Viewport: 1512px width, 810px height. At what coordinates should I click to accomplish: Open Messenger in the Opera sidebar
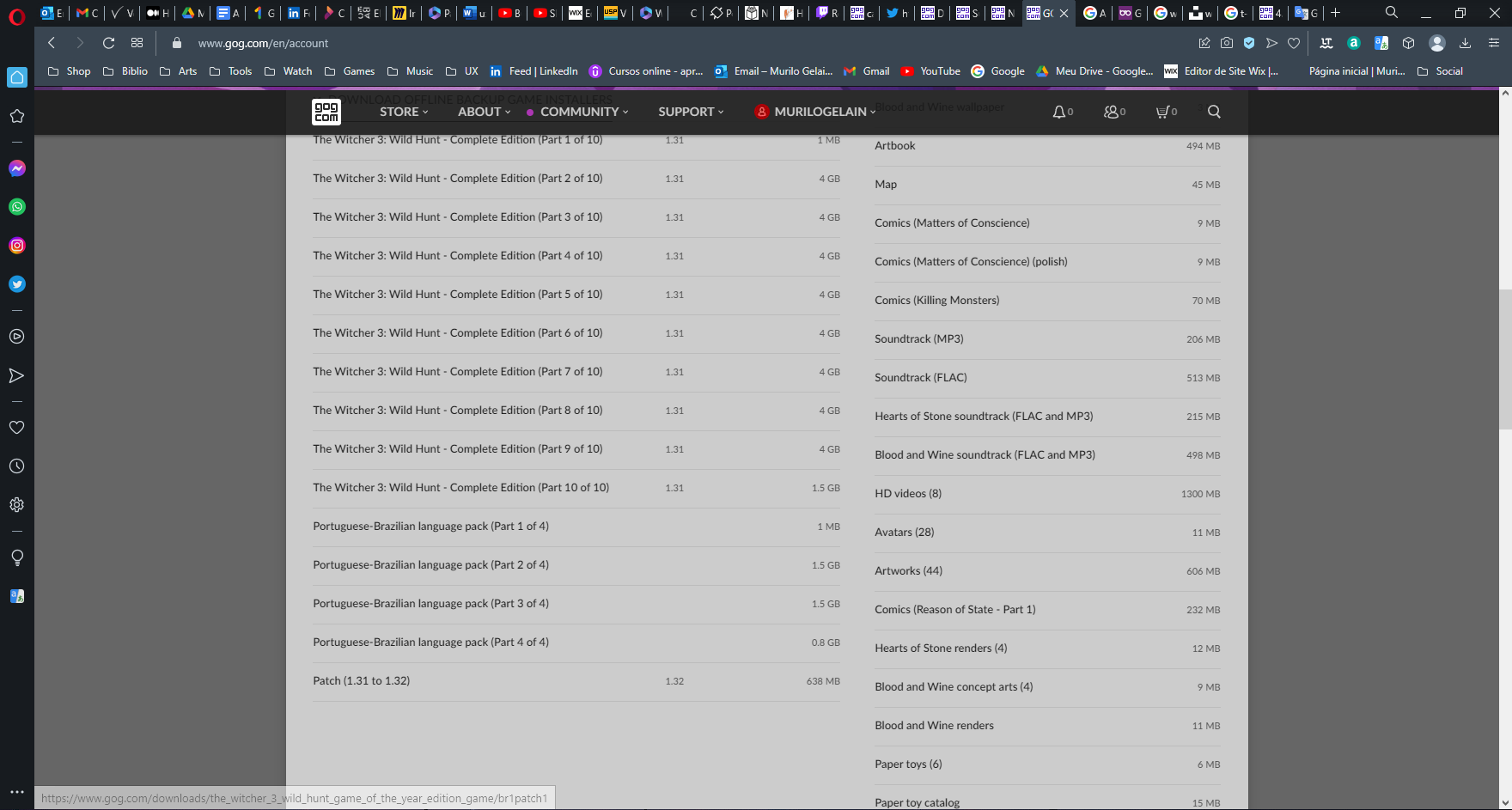point(16,168)
